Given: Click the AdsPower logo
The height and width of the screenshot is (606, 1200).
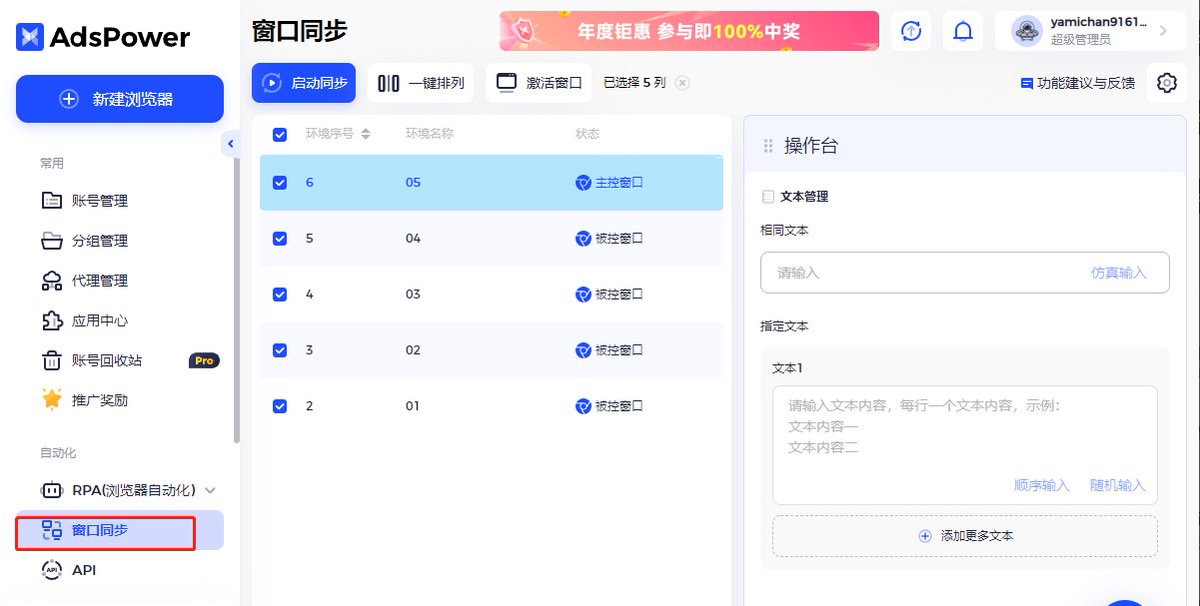Looking at the screenshot, I should coord(103,37).
